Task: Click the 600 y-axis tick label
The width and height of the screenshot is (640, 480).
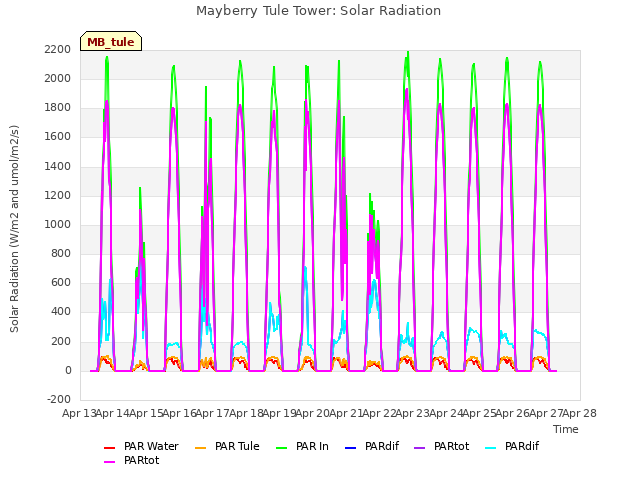Action: (x=61, y=282)
